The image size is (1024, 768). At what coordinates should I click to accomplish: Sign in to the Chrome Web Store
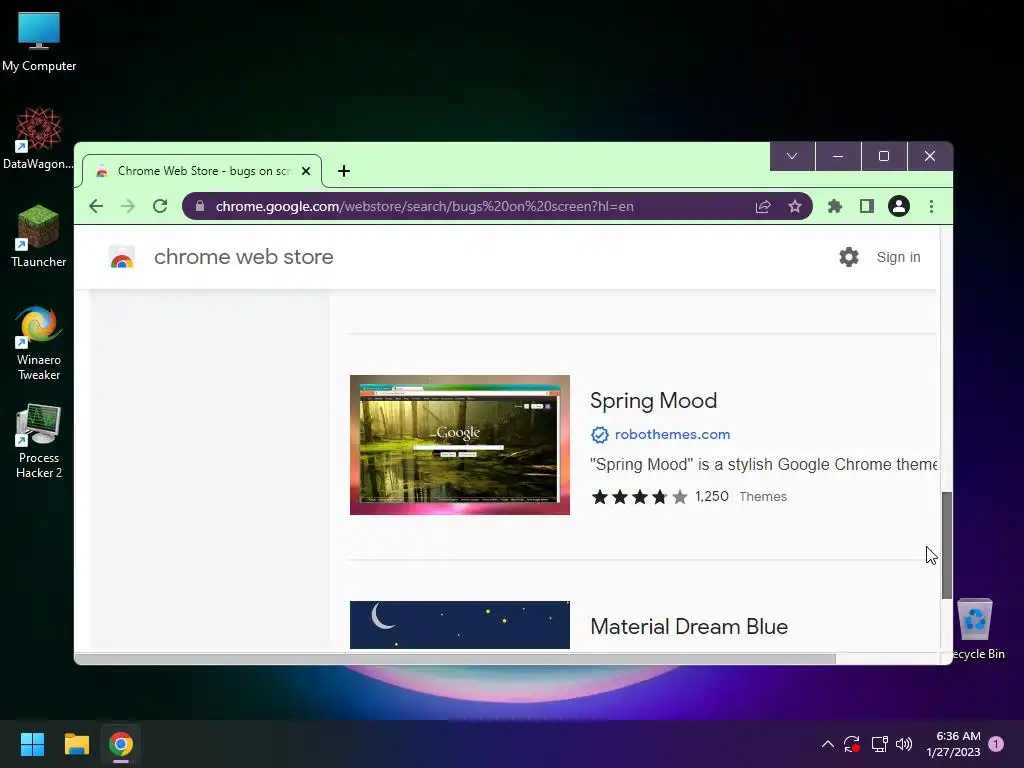899,257
